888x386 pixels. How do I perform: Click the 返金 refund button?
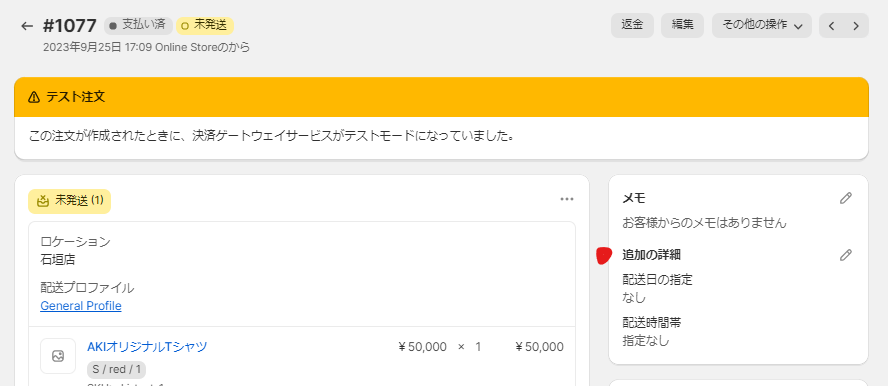pyautogui.click(x=632, y=25)
